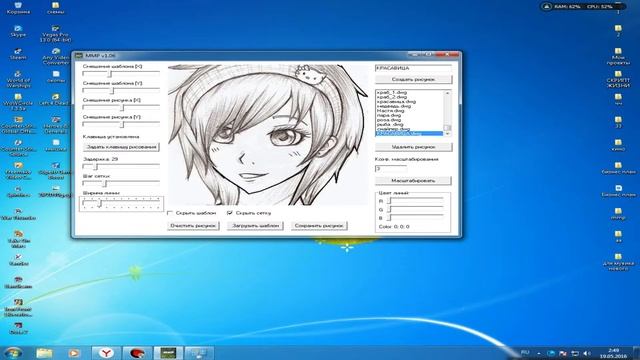Open the кино desktop folder

(x=618, y=145)
